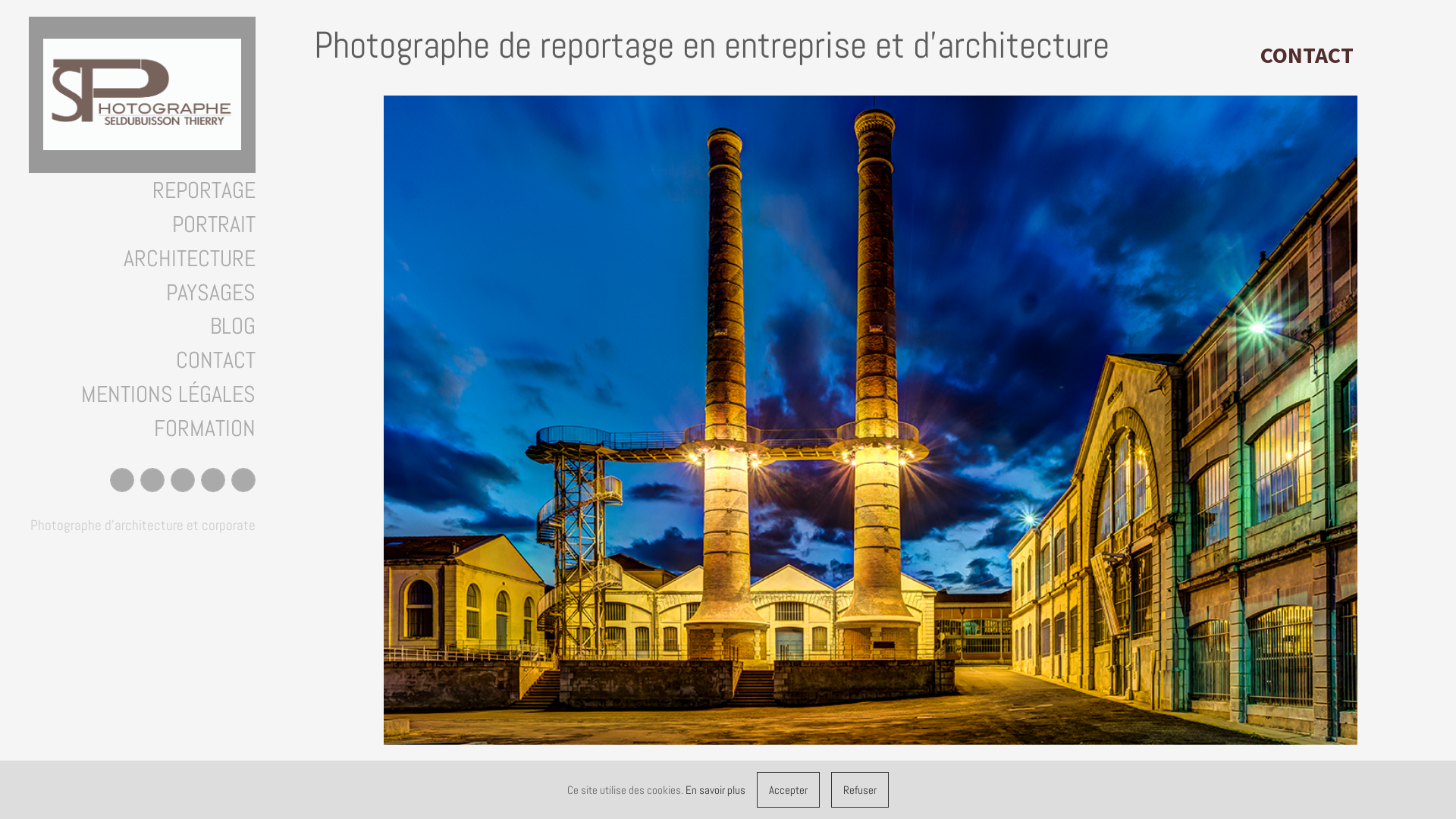Click the SP Photographe logo

tap(142, 95)
